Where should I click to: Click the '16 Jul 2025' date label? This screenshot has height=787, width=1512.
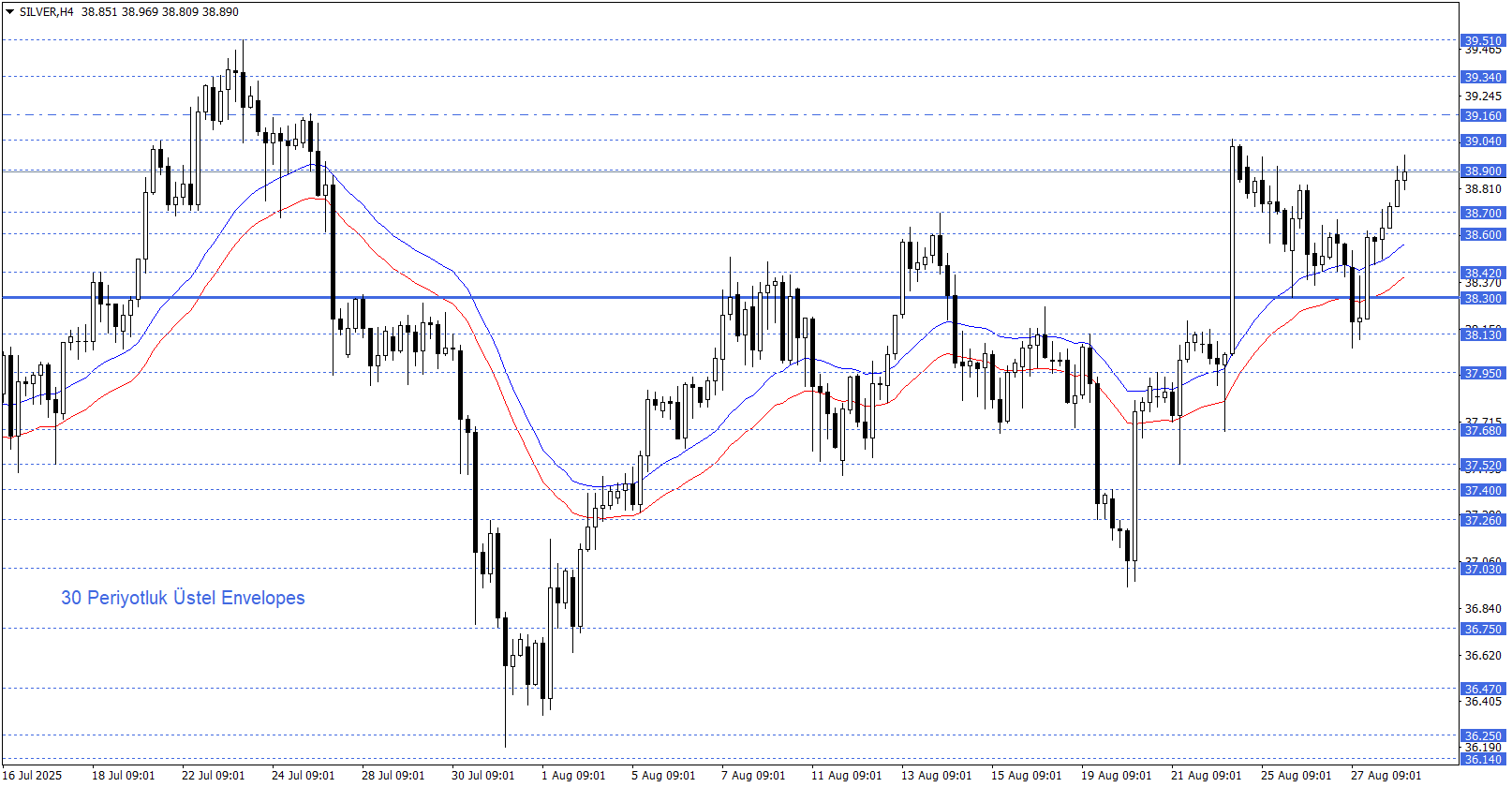32,776
